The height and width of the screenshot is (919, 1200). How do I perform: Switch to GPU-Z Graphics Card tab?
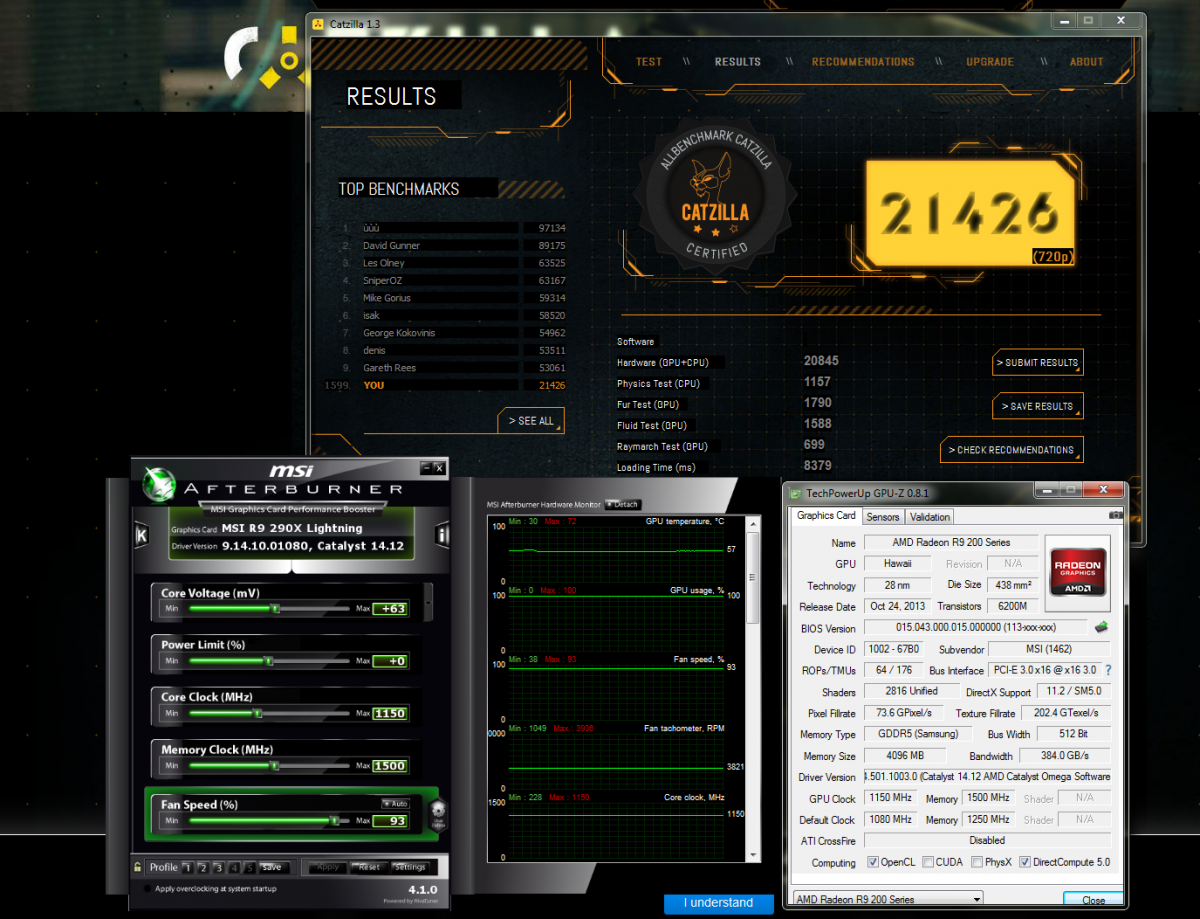click(x=826, y=516)
